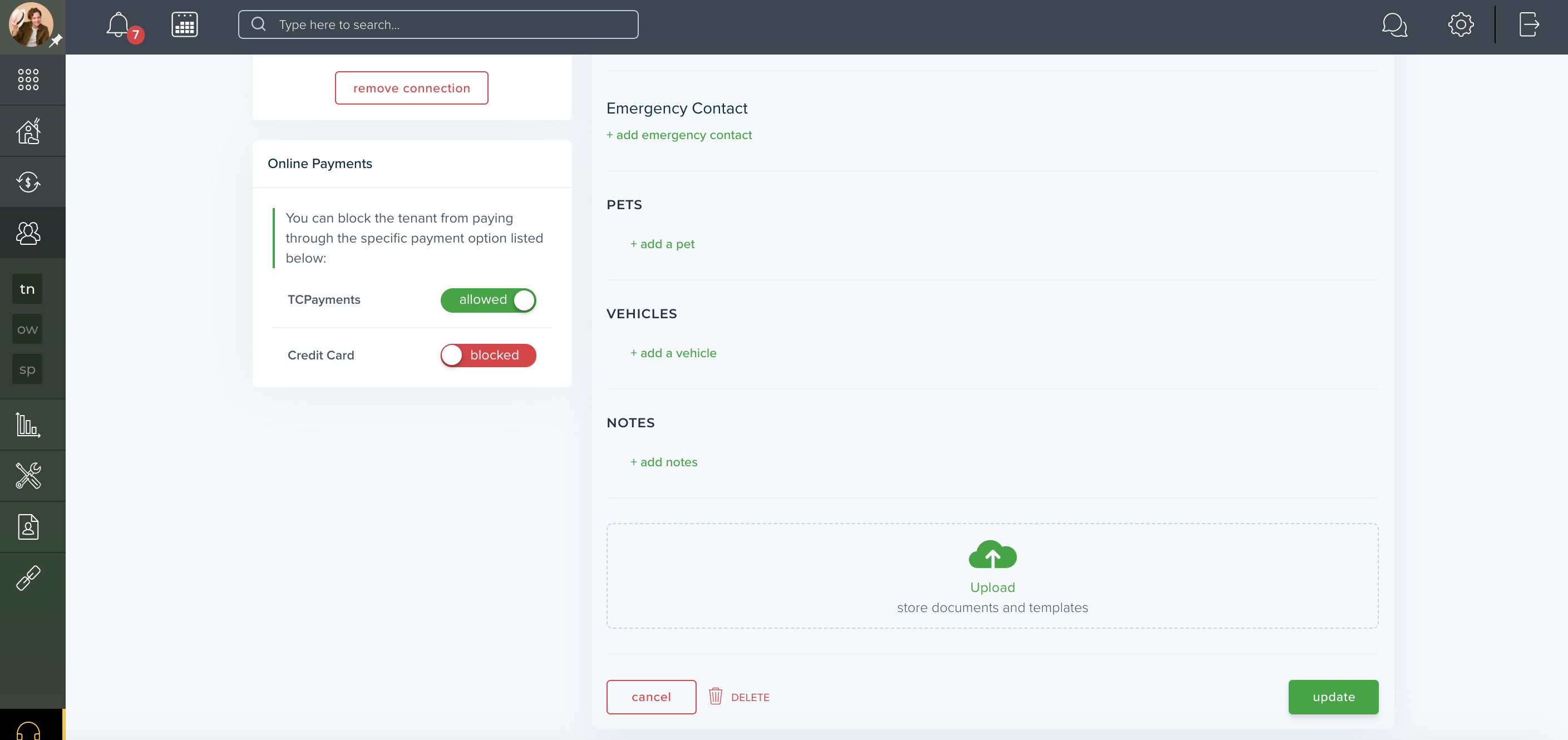1568x740 pixels.
Task: Click the TCPayments label
Action: pos(324,299)
